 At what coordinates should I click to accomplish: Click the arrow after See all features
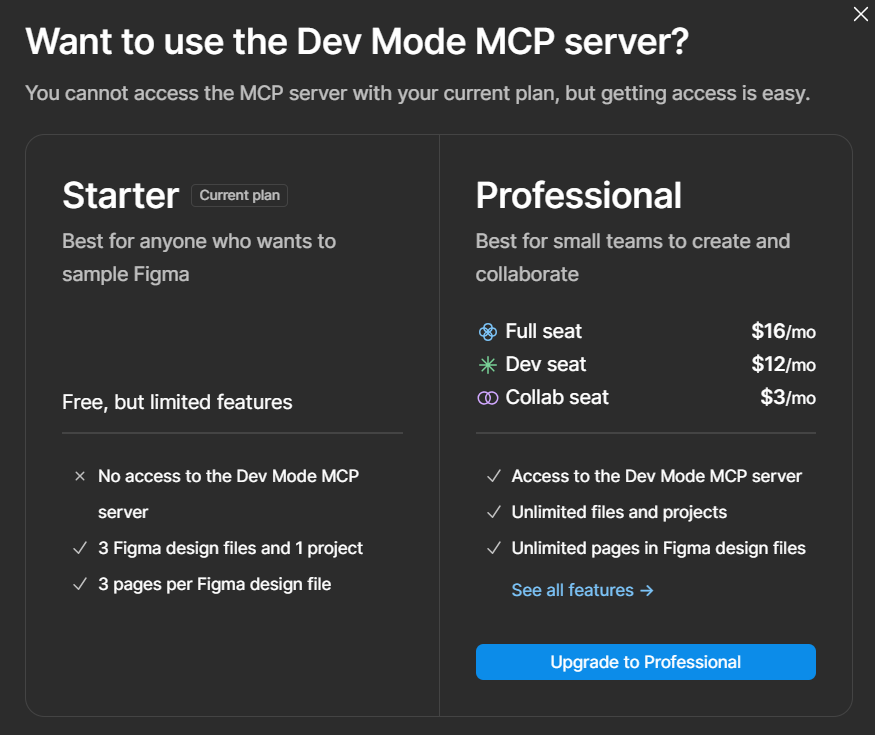pyautogui.click(x=647, y=590)
